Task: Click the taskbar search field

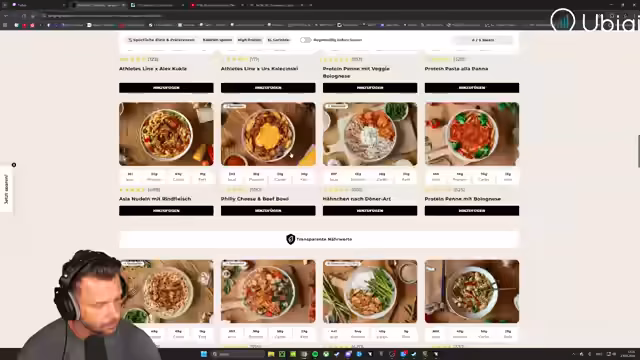Action: click(238, 354)
